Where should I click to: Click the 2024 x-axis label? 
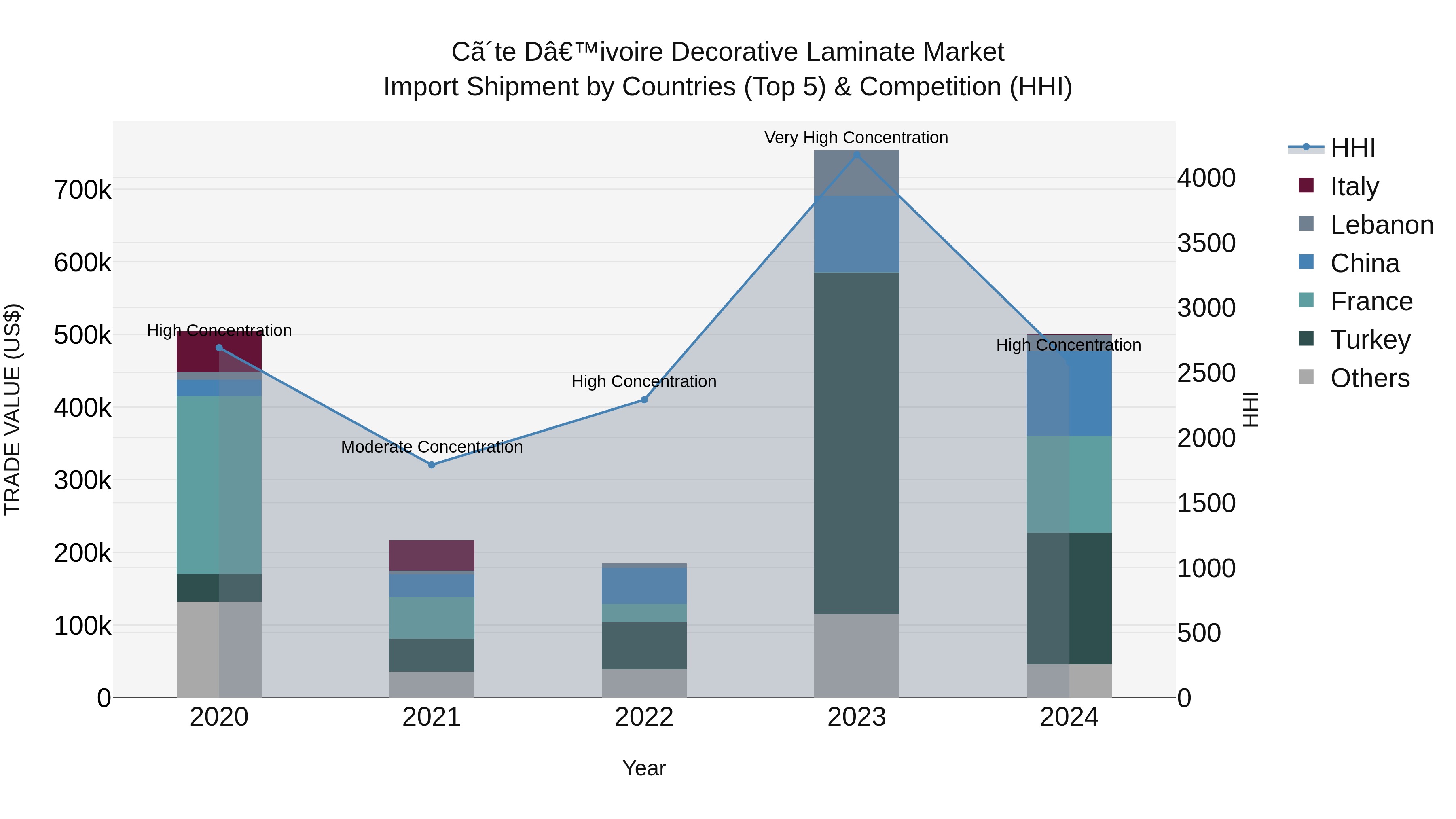[1069, 717]
